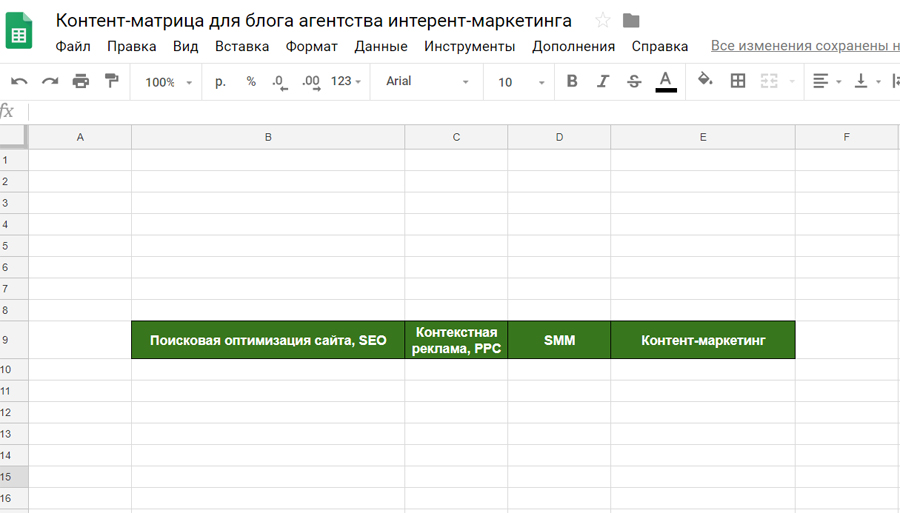Viewport: 900px width, 513px height.
Task: Toggle italic formatting
Action: coord(603,82)
